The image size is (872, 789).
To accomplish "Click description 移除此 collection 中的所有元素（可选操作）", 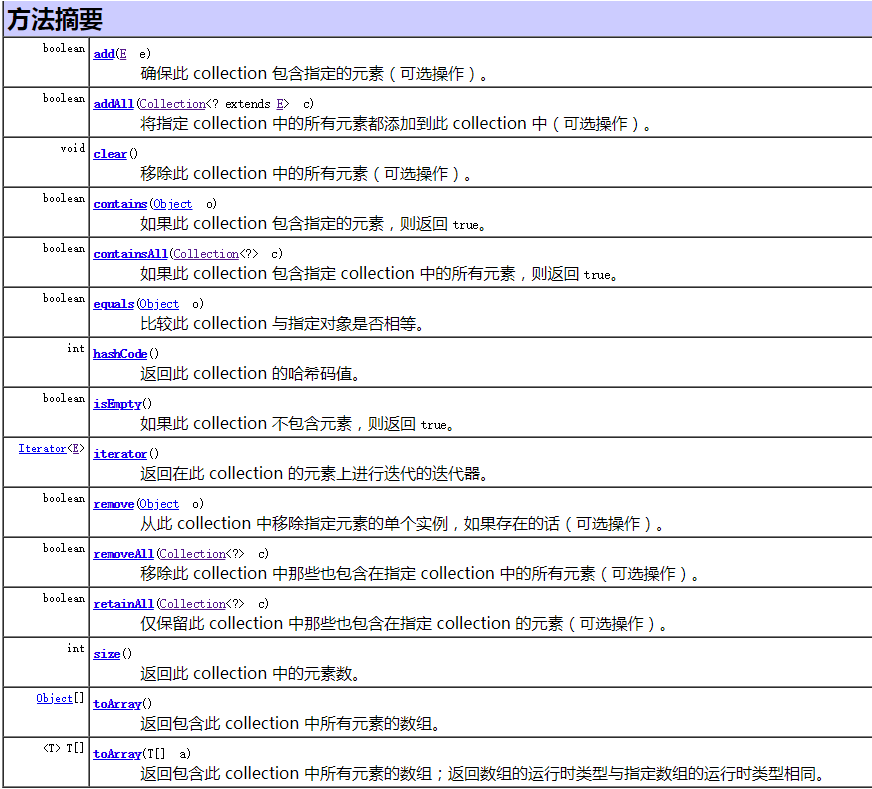I will click(x=306, y=173).
